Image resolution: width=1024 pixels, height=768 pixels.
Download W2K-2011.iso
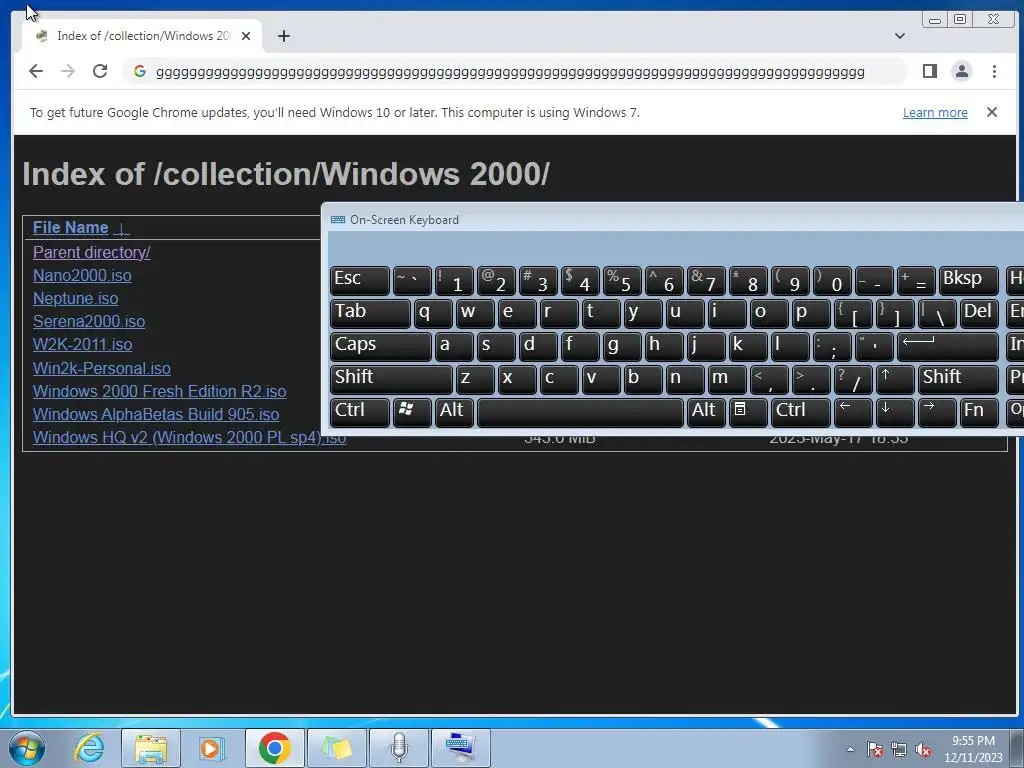(x=82, y=344)
